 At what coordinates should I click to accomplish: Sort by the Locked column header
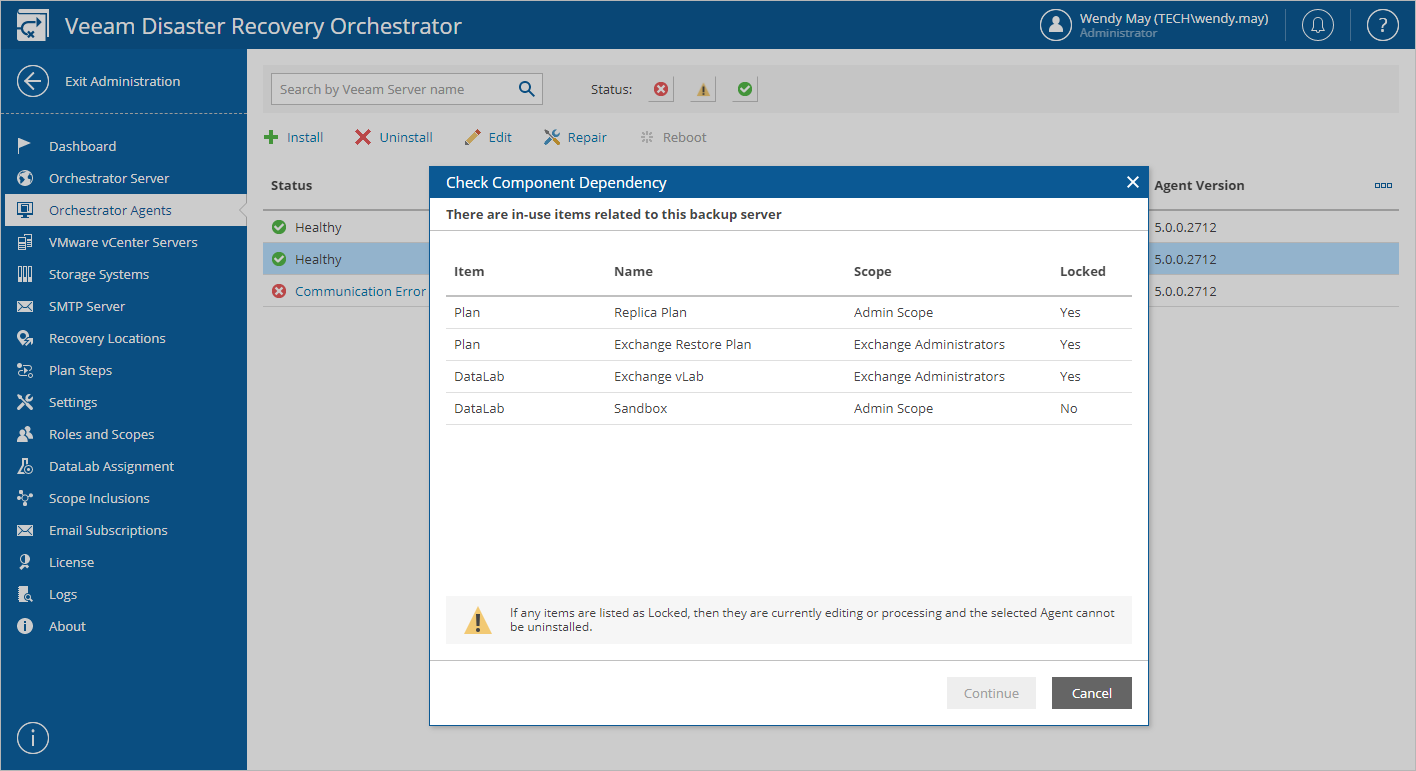[x=1082, y=271]
